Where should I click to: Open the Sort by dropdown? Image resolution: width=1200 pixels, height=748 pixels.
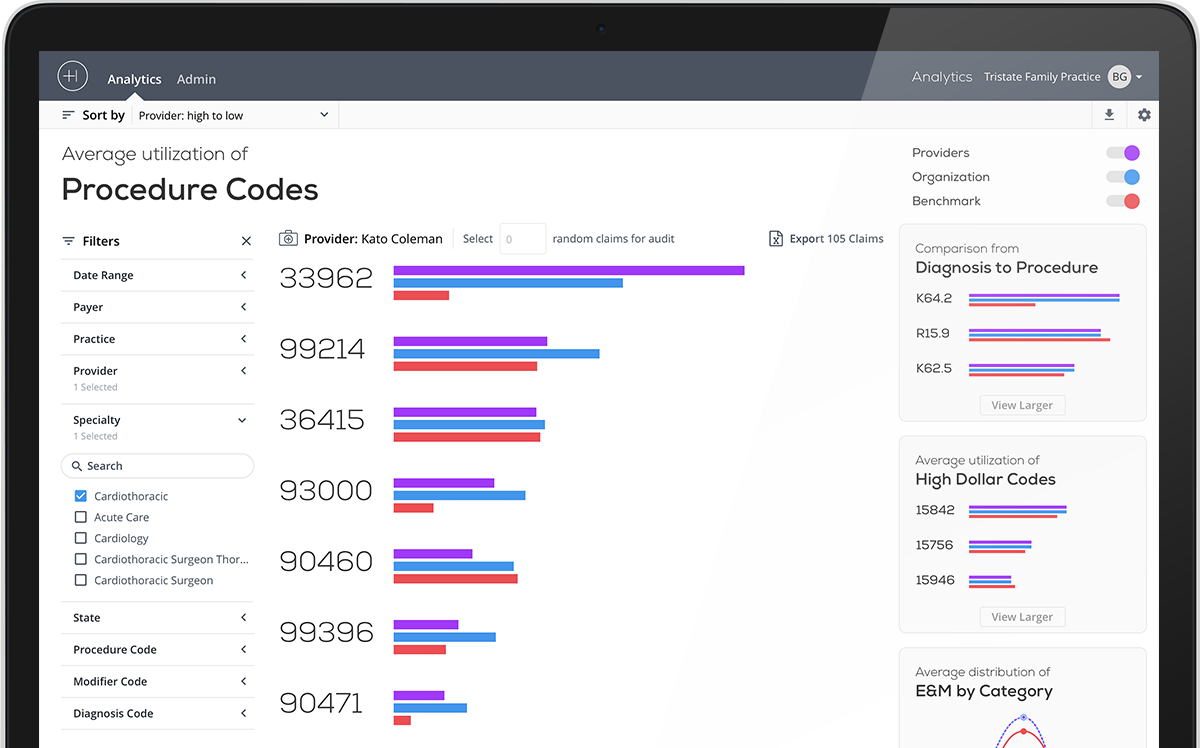[233, 115]
